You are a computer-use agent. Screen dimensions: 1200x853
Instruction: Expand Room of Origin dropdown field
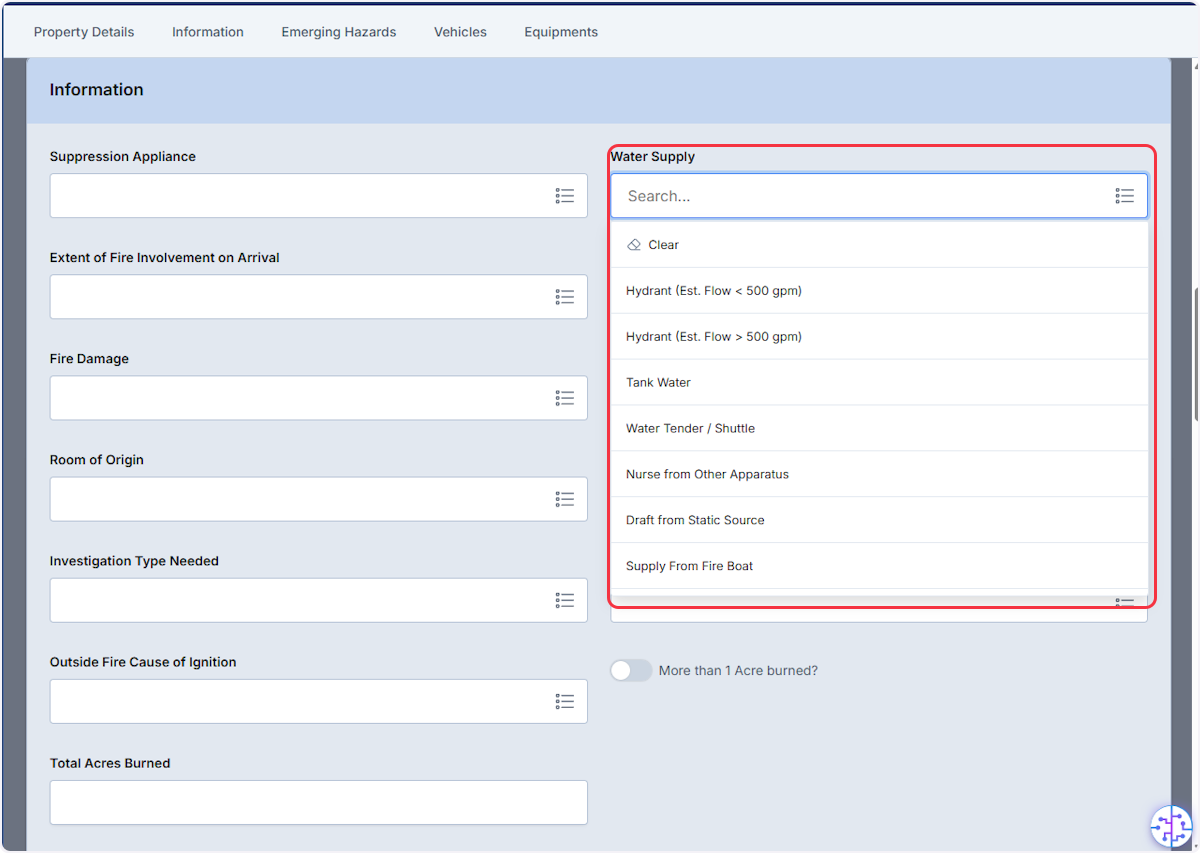[319, 499]
